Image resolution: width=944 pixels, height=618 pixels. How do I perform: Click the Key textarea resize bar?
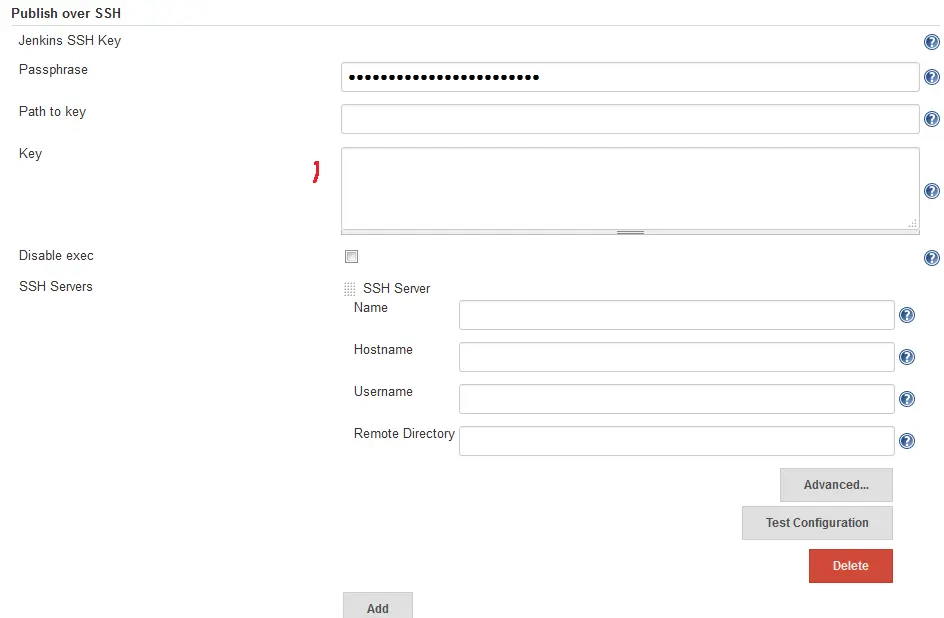point(630,232)
